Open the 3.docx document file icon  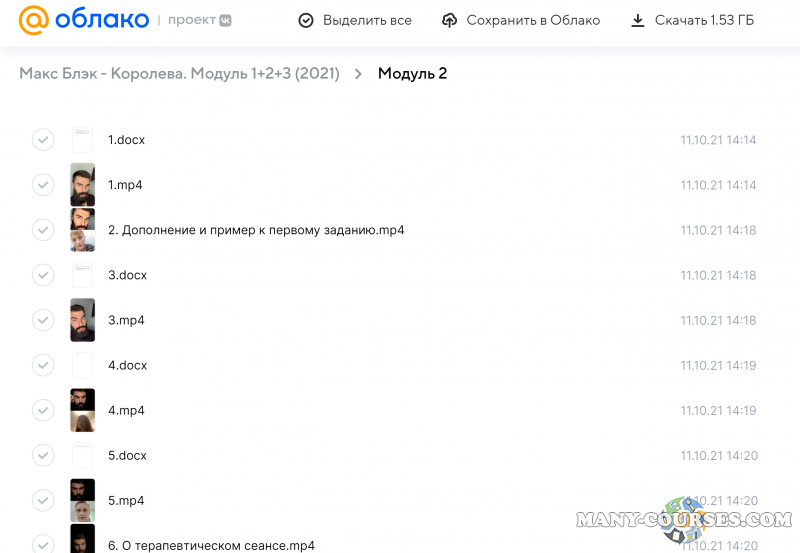(x=82, y=275)
